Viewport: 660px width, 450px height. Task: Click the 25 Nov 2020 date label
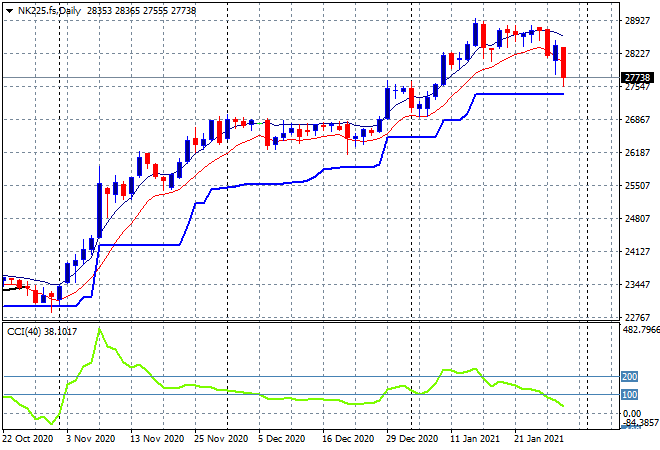tap(221, 439)
